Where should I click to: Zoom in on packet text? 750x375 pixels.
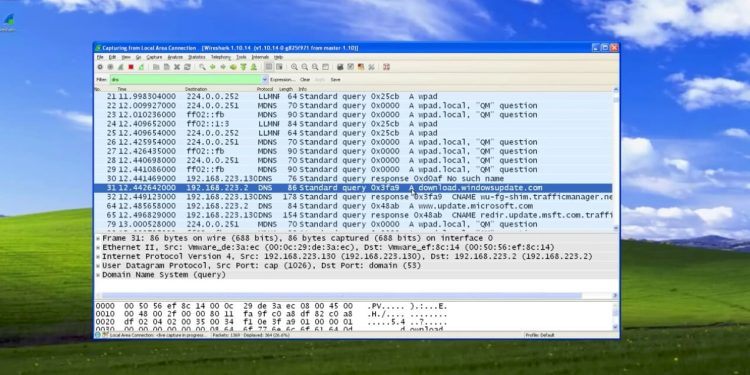click(294, 67)
